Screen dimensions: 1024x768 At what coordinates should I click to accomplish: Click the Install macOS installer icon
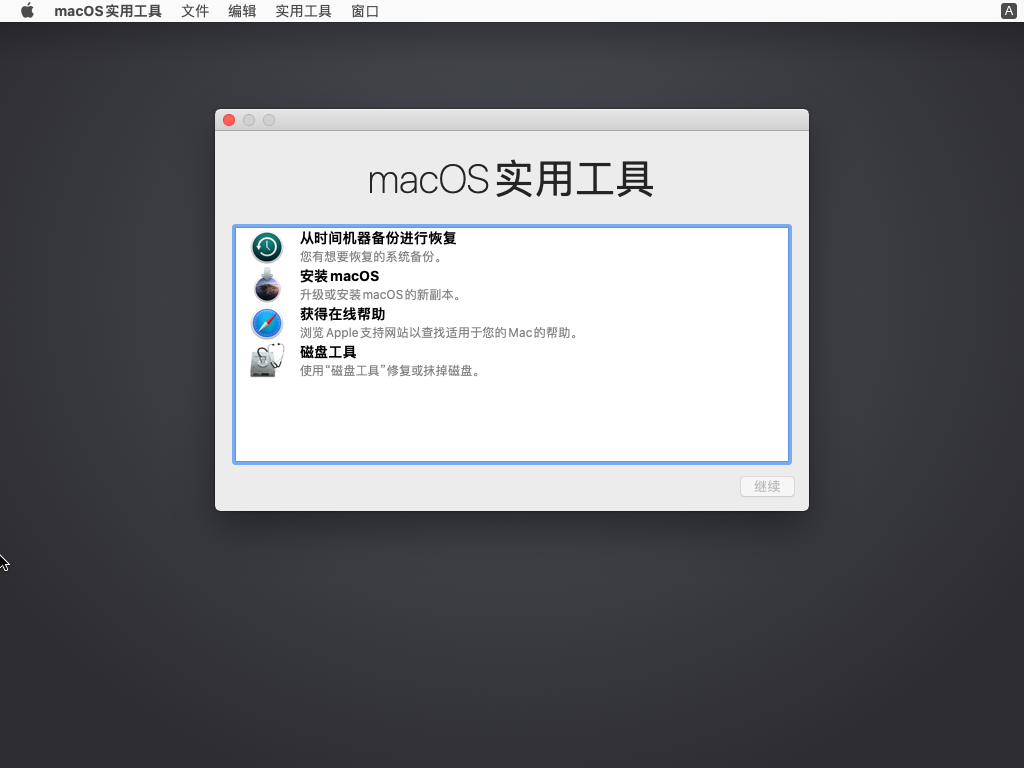tap(267, 285)
